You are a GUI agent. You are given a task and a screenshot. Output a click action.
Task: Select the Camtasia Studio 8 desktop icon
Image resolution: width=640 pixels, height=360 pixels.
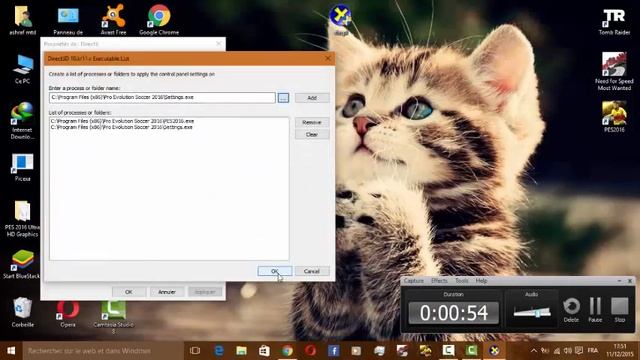pos(113,316)
